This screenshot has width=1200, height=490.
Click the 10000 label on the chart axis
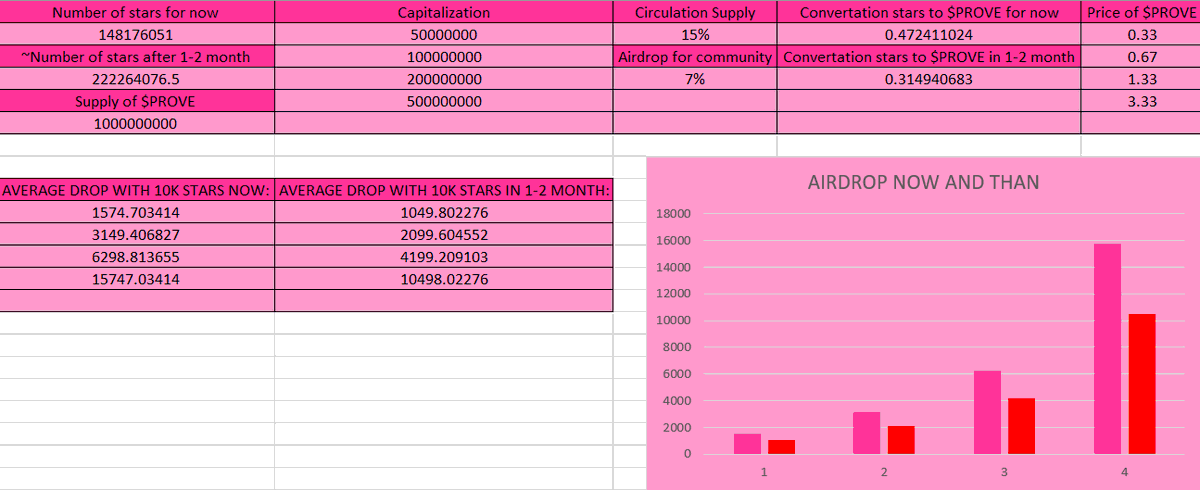[674, 321]
